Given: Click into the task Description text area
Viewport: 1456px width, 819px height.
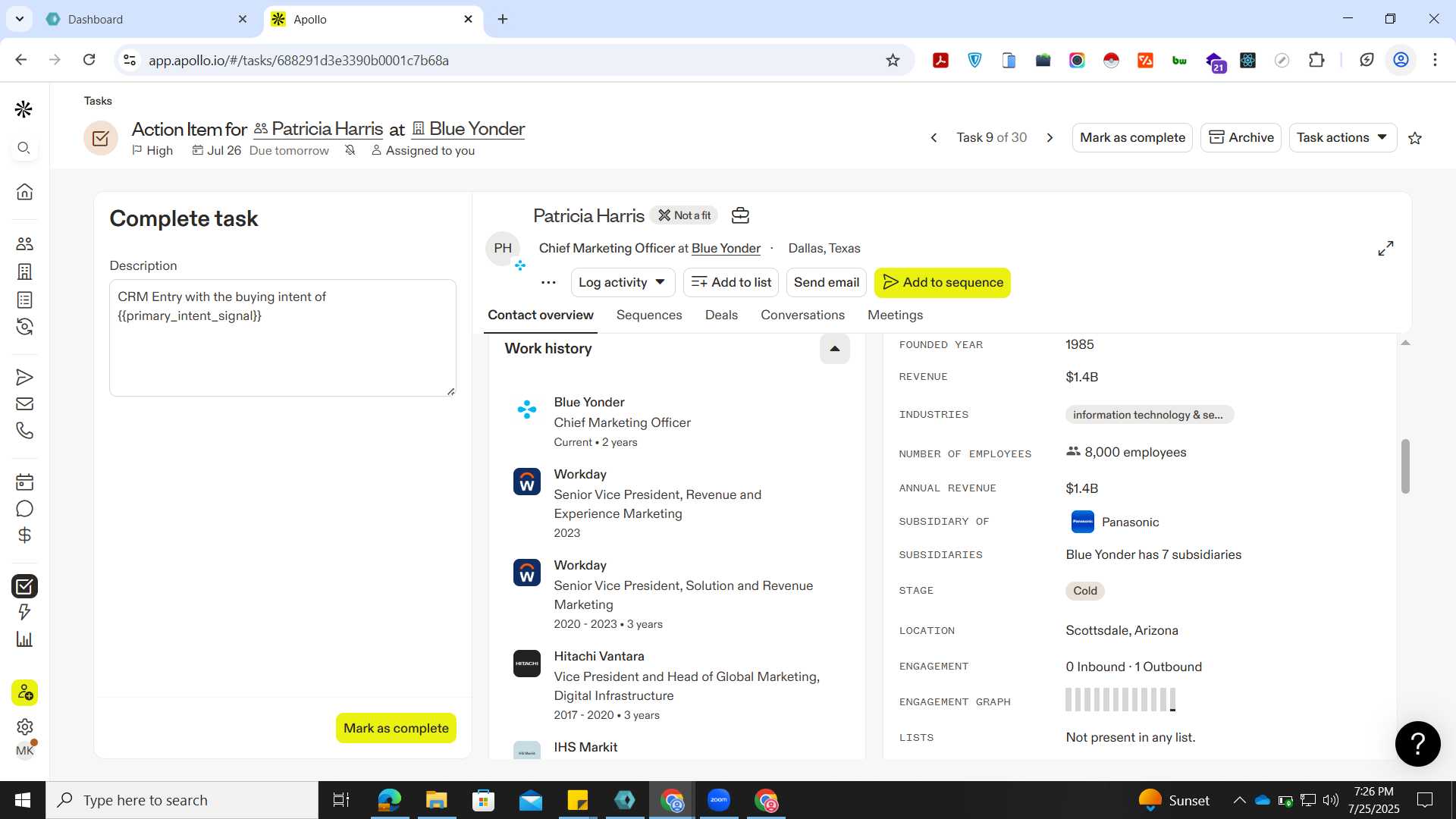Looking at the screenshot, I should pos(283,337).
